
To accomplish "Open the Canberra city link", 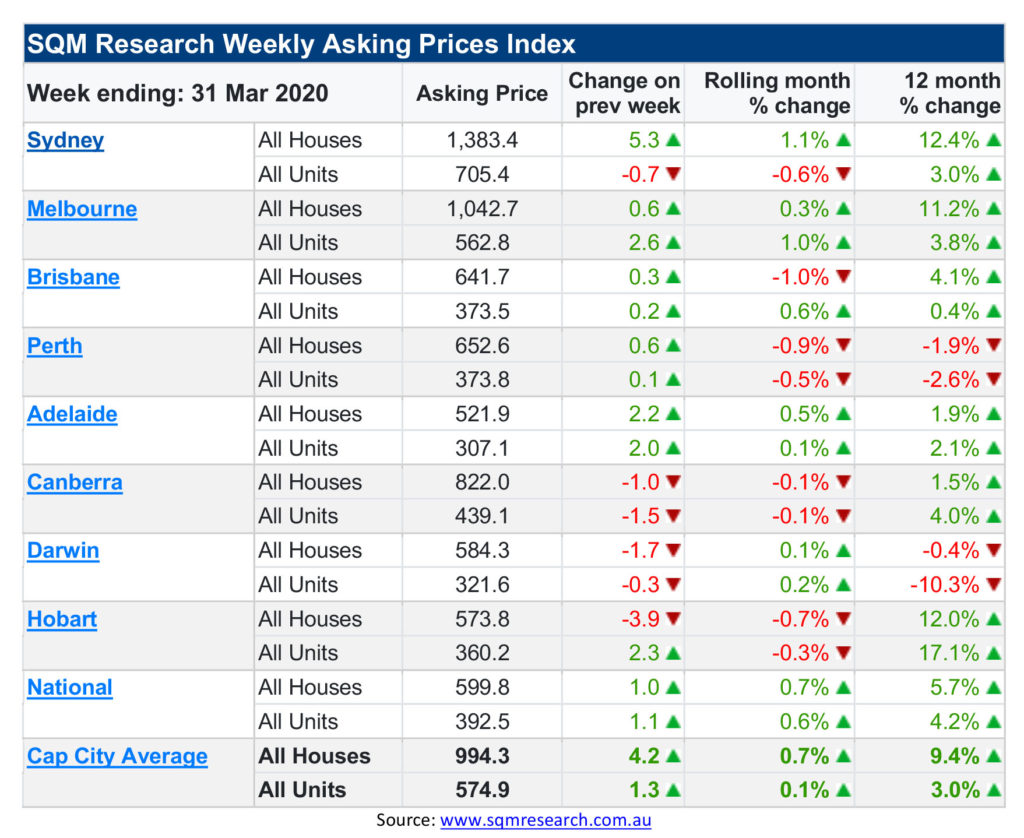I will coord(75,483).
